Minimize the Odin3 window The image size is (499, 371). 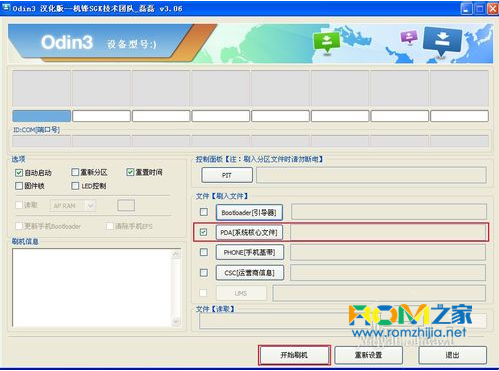pyautogui.click(x=467, y=8)
